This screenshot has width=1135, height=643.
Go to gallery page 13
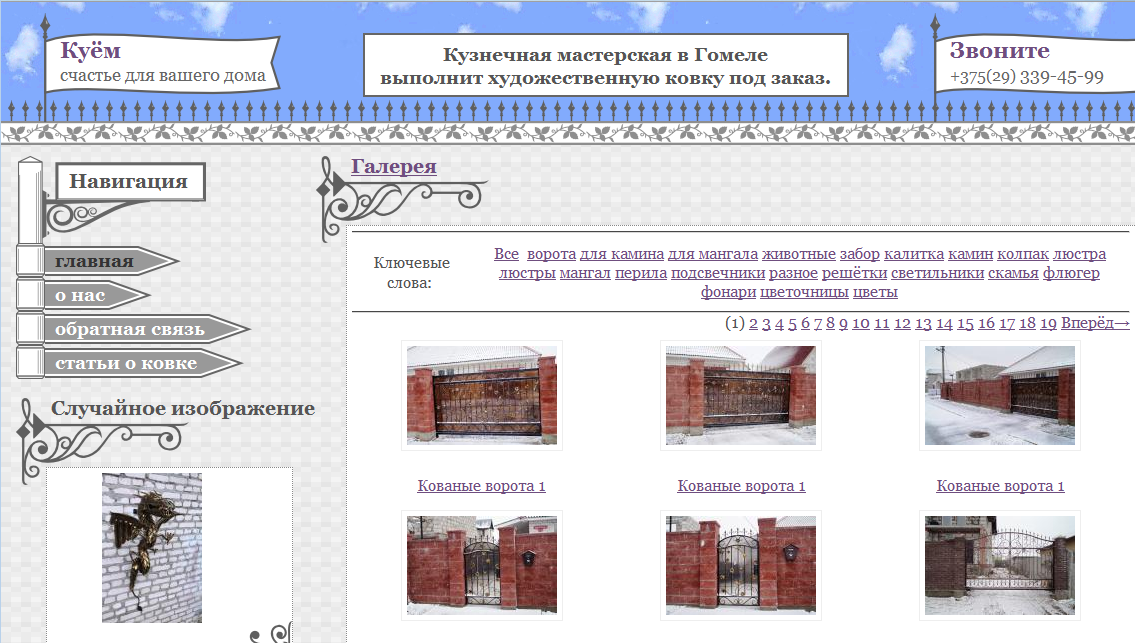coord(924,323)
